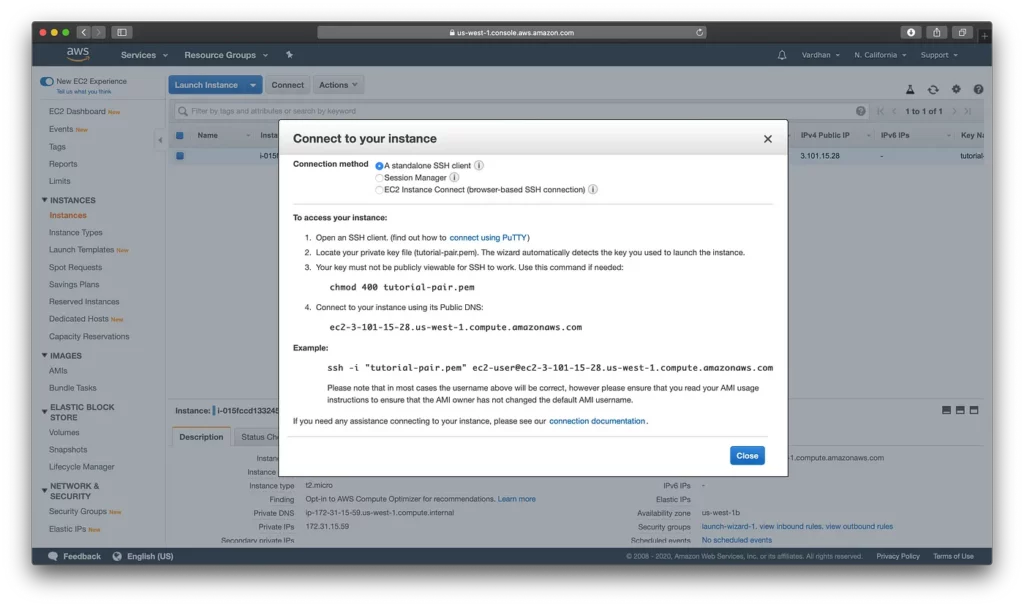The height and width of the screenshot is (607, 1024).
Task: Open the notifications bell
Action: click(x=782, y=56)
